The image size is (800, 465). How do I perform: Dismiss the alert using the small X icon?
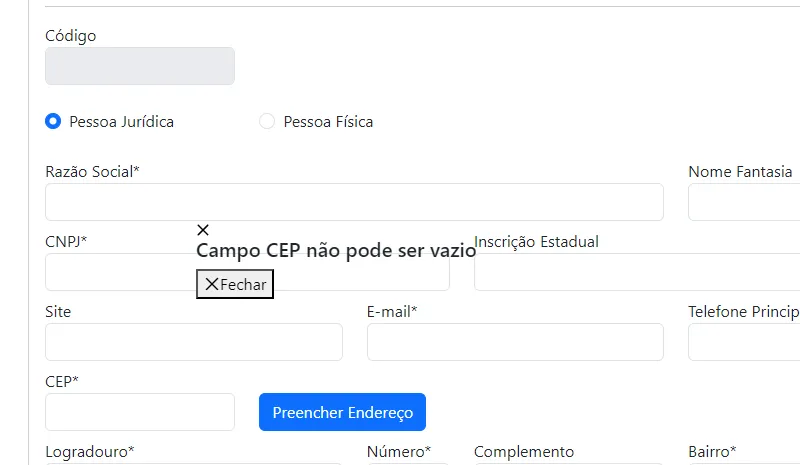tap(203, 230)
